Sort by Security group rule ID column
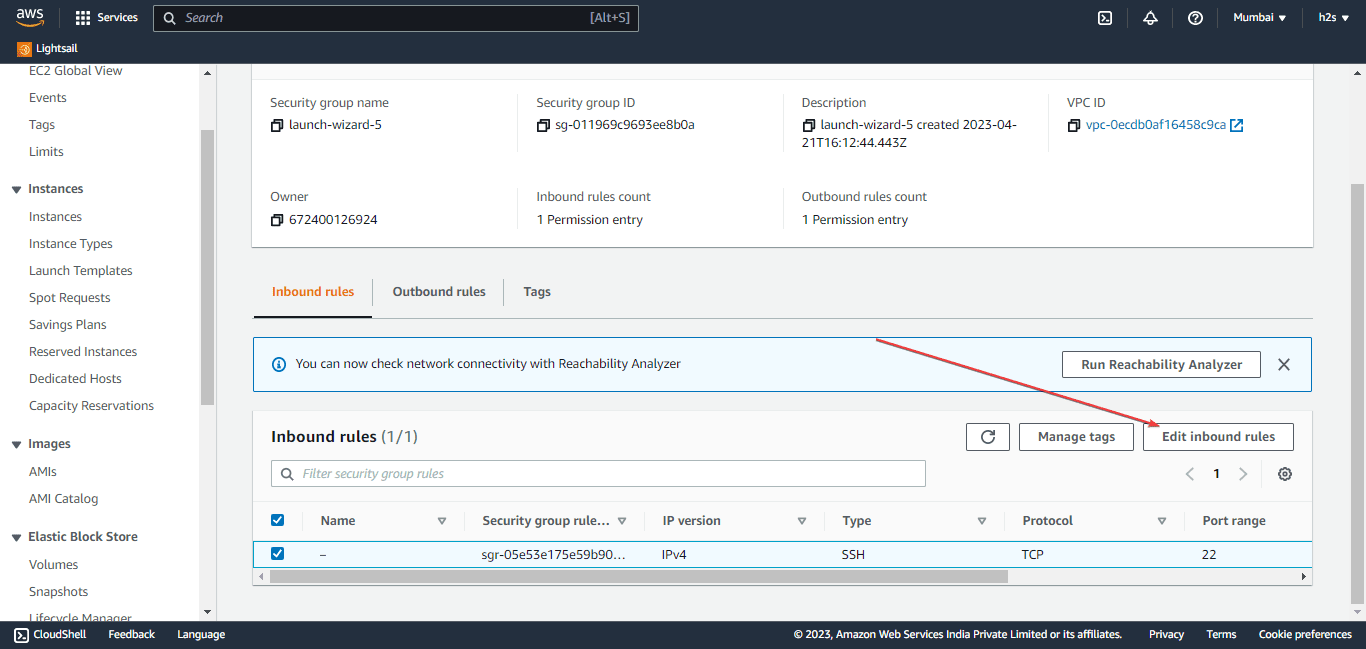Screen dimensions: 1366x649 [622, 521]
